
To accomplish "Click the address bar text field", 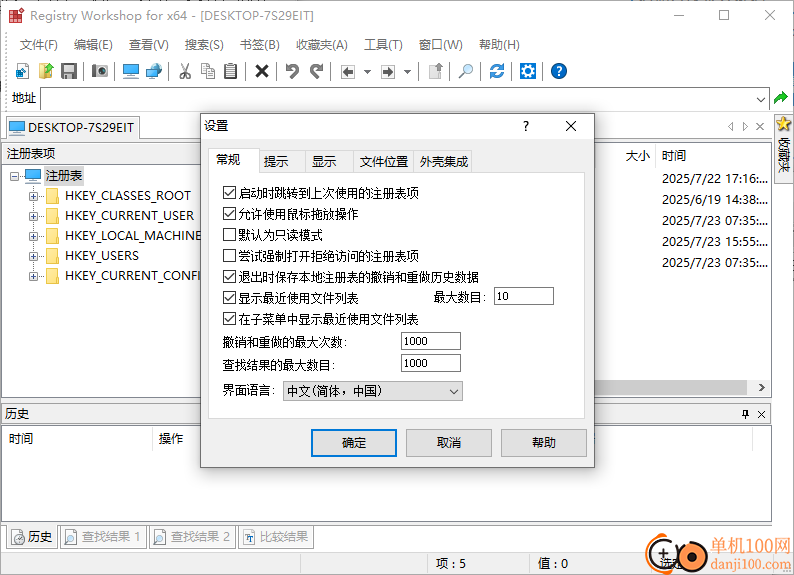I will (x=399, y=99).
